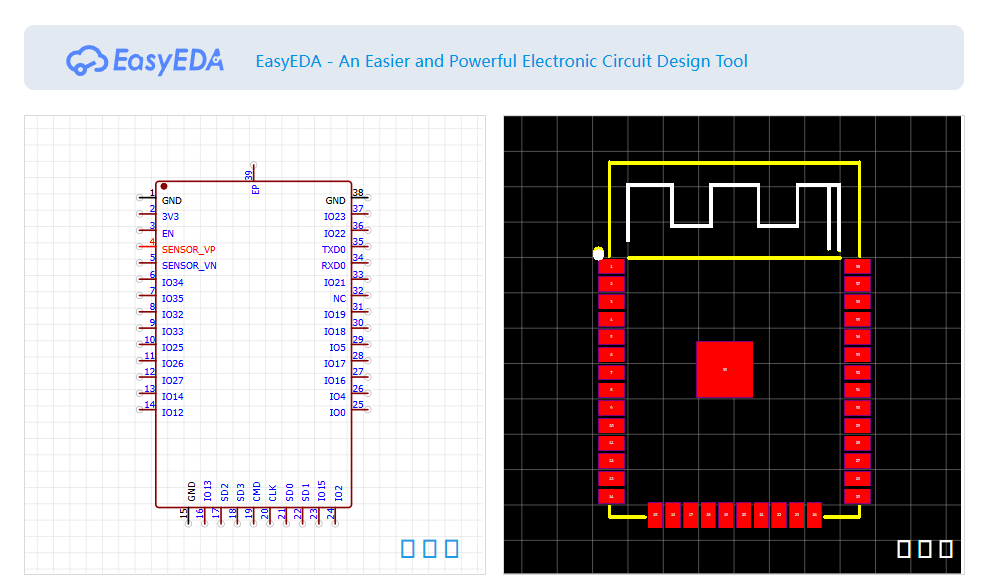Click the middle white square icon on the PCB preview
Screen dimensions: 982x586
[925, 549]
